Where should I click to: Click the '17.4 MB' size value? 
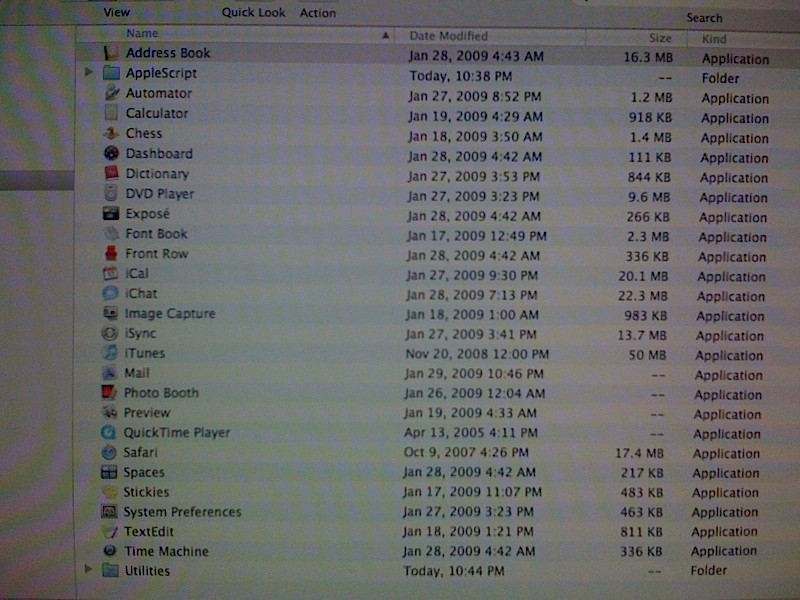pos(639,454)
